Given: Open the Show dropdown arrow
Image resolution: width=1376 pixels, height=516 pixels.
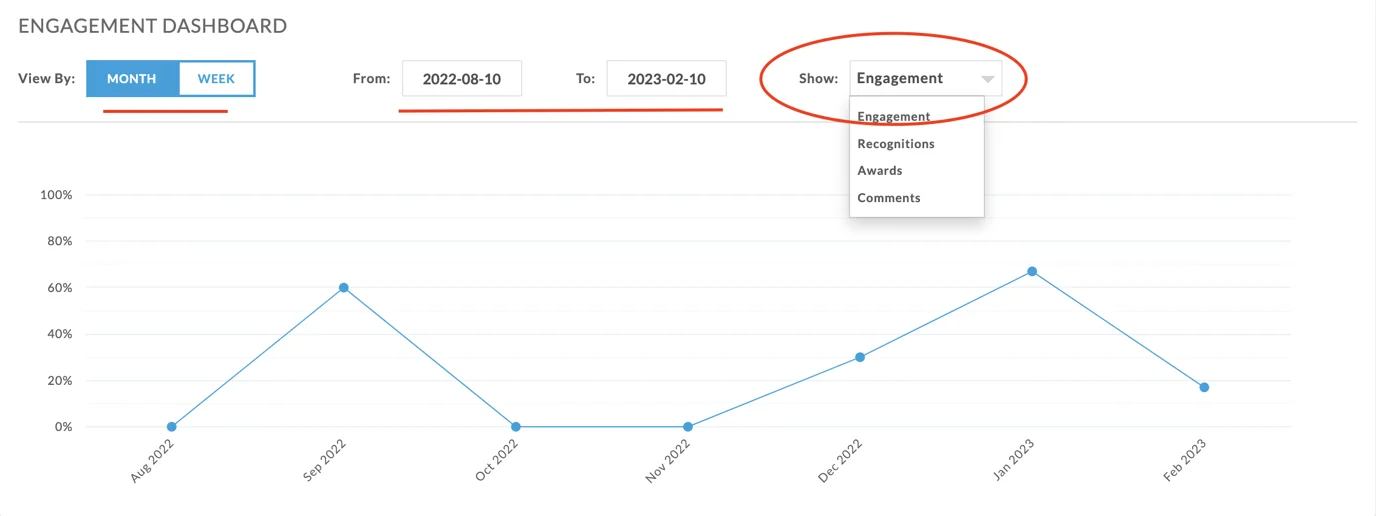Looking at the screenshot, I should (987, 79).
